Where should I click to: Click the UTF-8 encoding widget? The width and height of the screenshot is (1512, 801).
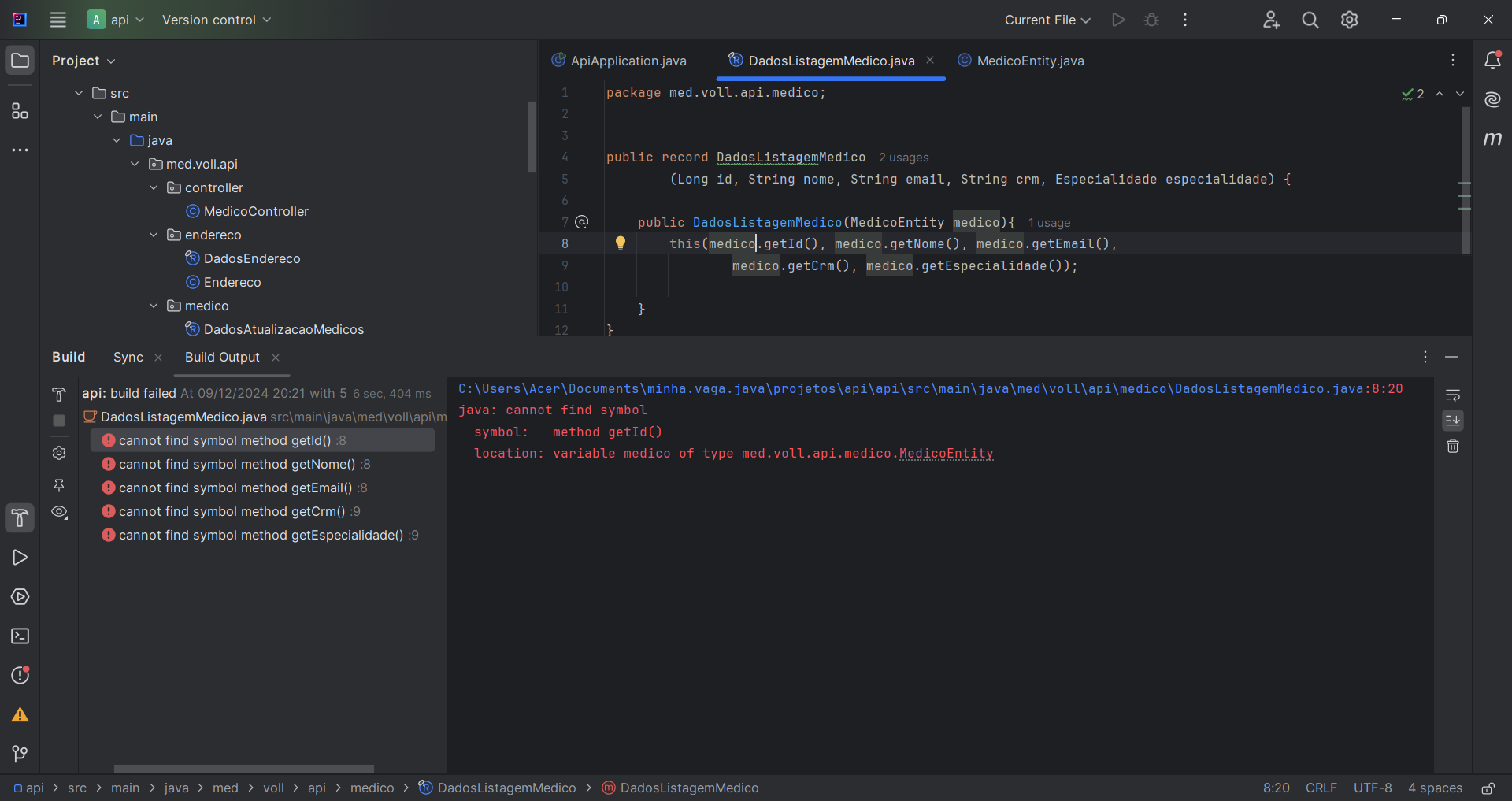[x=1373, y=788]
